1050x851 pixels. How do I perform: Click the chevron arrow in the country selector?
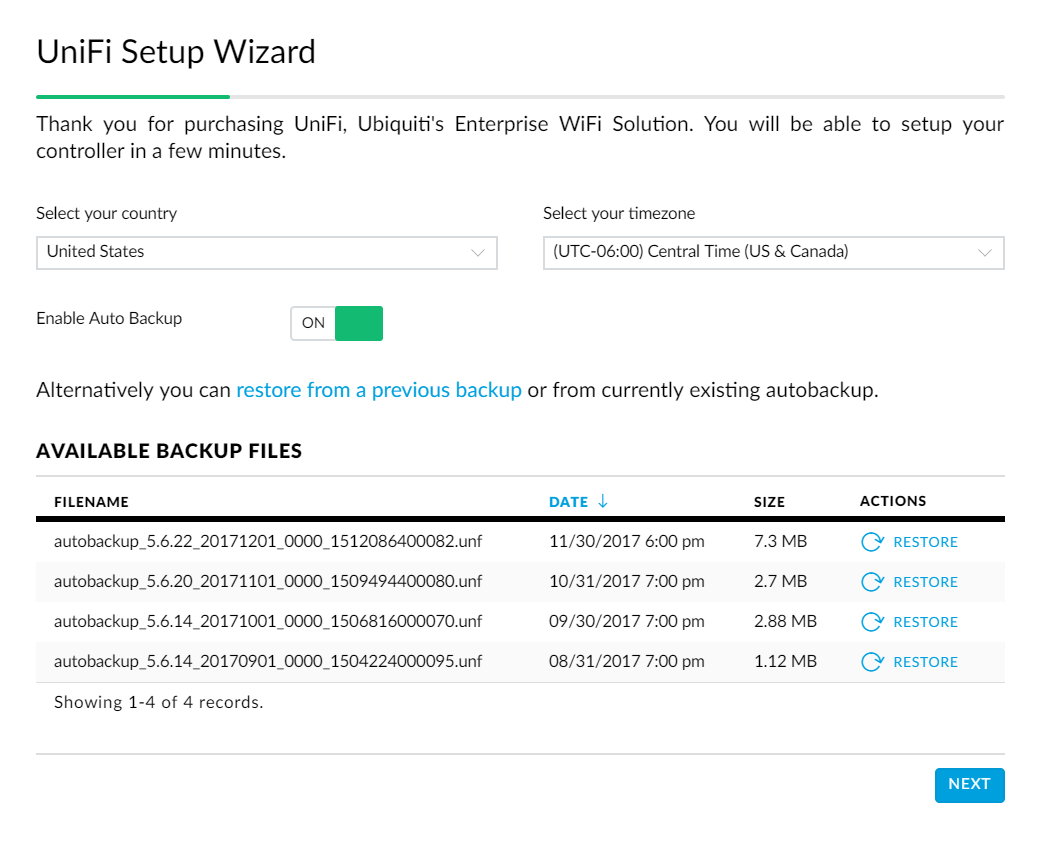pos(477,253)
